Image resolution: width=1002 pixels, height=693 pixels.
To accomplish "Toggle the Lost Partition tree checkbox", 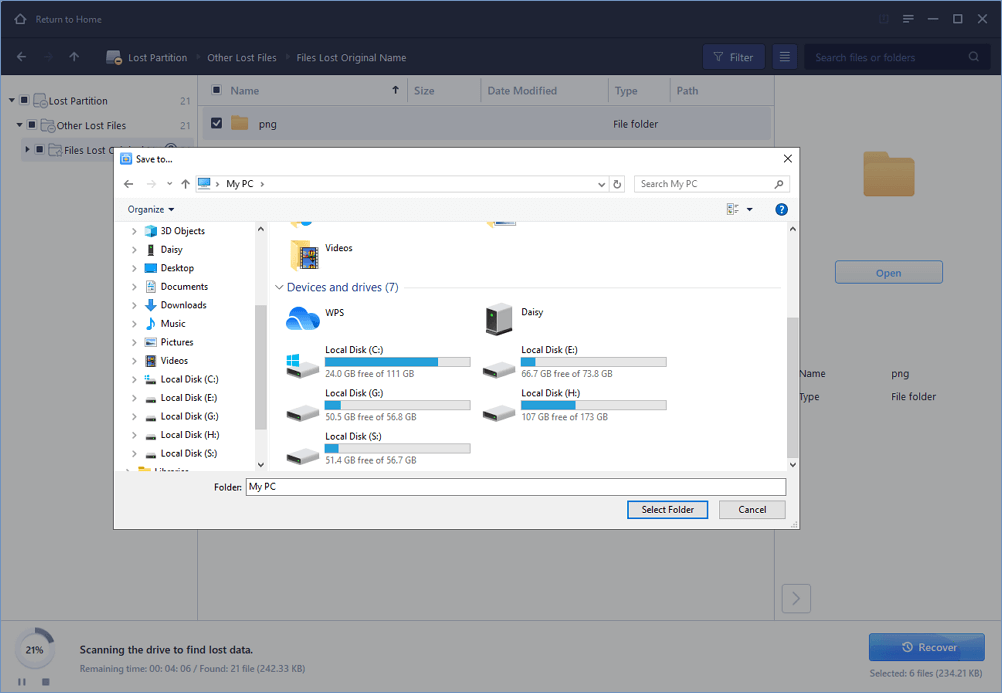I will point(24,101).
